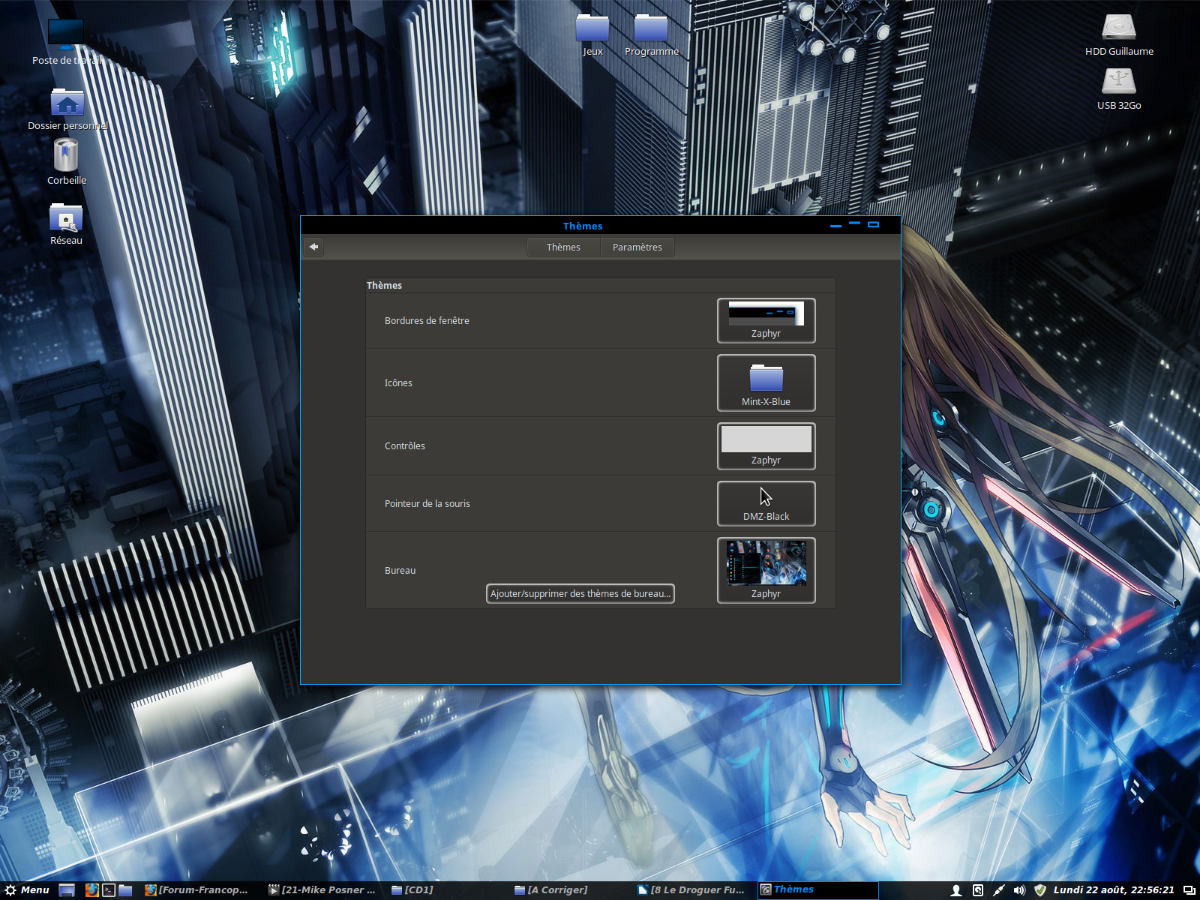Click the Thèmes taskbar window entry

coord(818,890)
